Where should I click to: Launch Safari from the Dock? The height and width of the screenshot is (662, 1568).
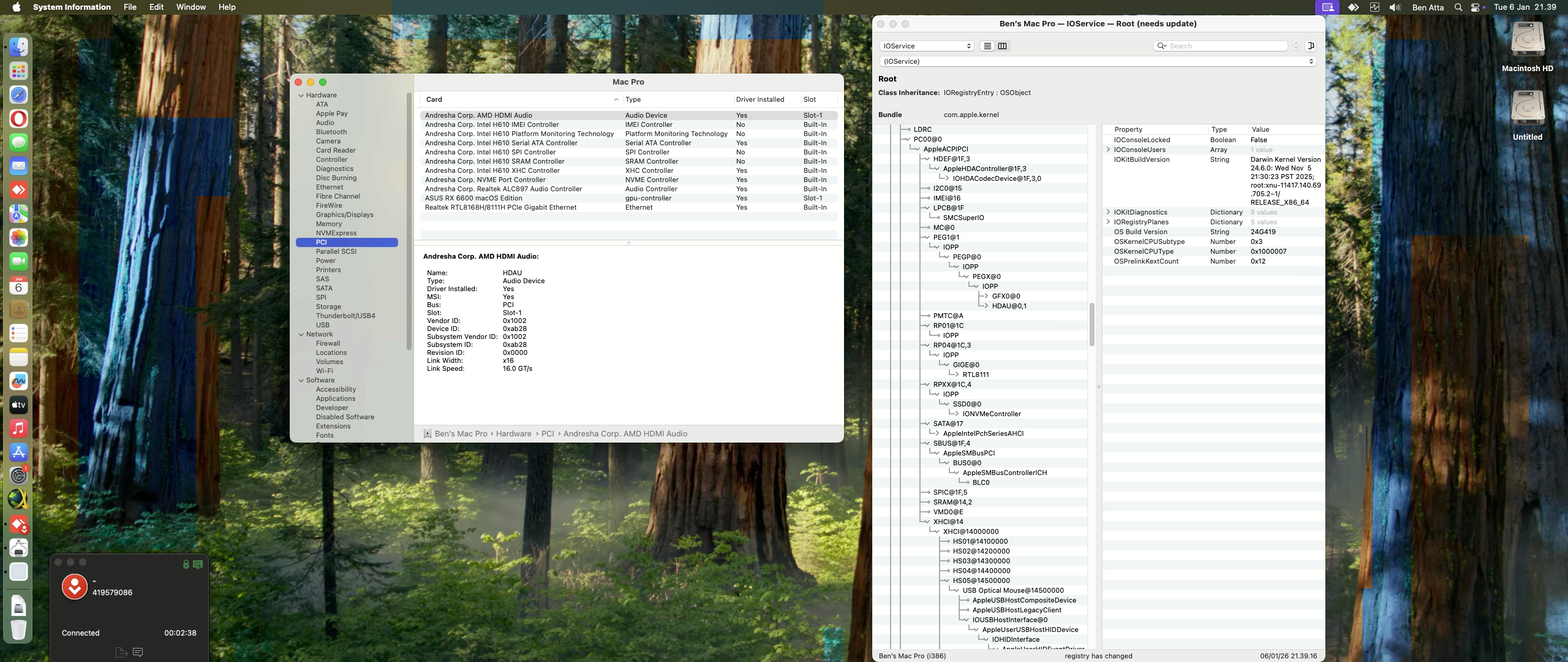18,95
